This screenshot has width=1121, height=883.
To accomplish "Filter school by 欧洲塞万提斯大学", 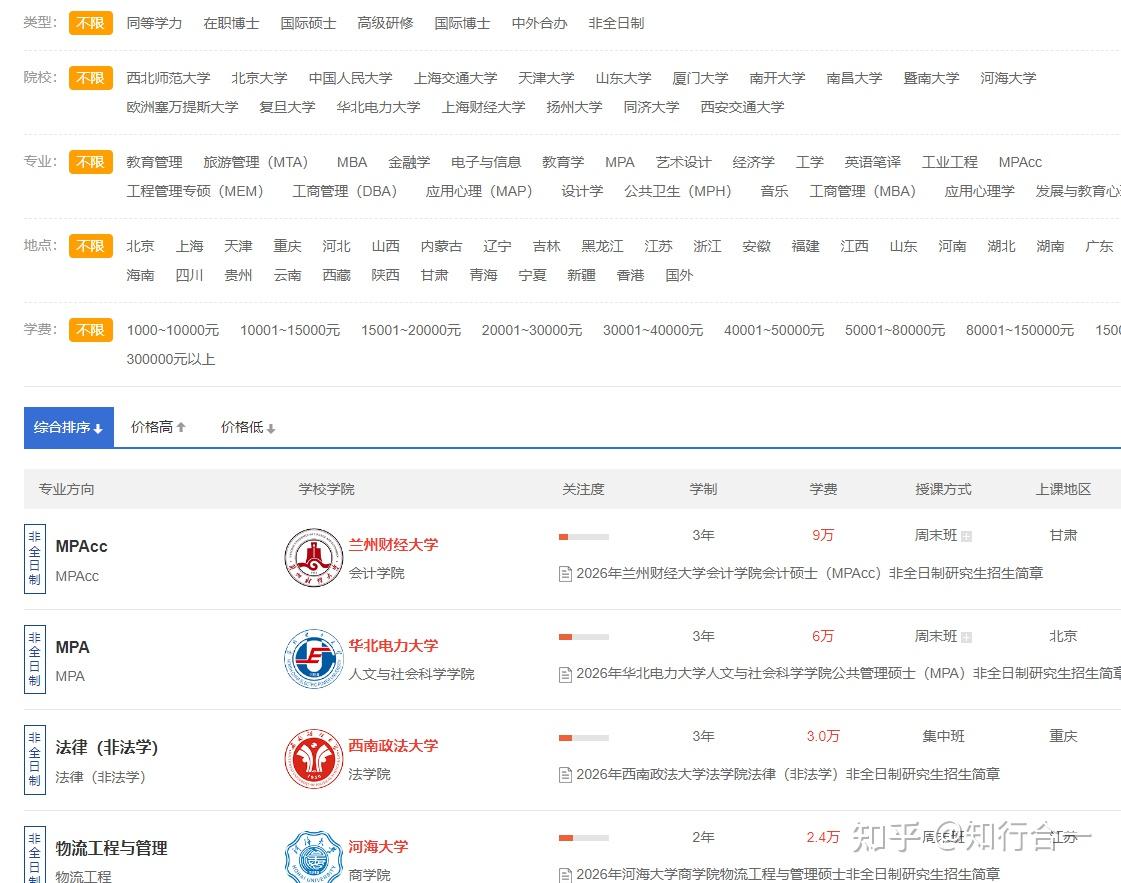I will [x=182, y=107].
